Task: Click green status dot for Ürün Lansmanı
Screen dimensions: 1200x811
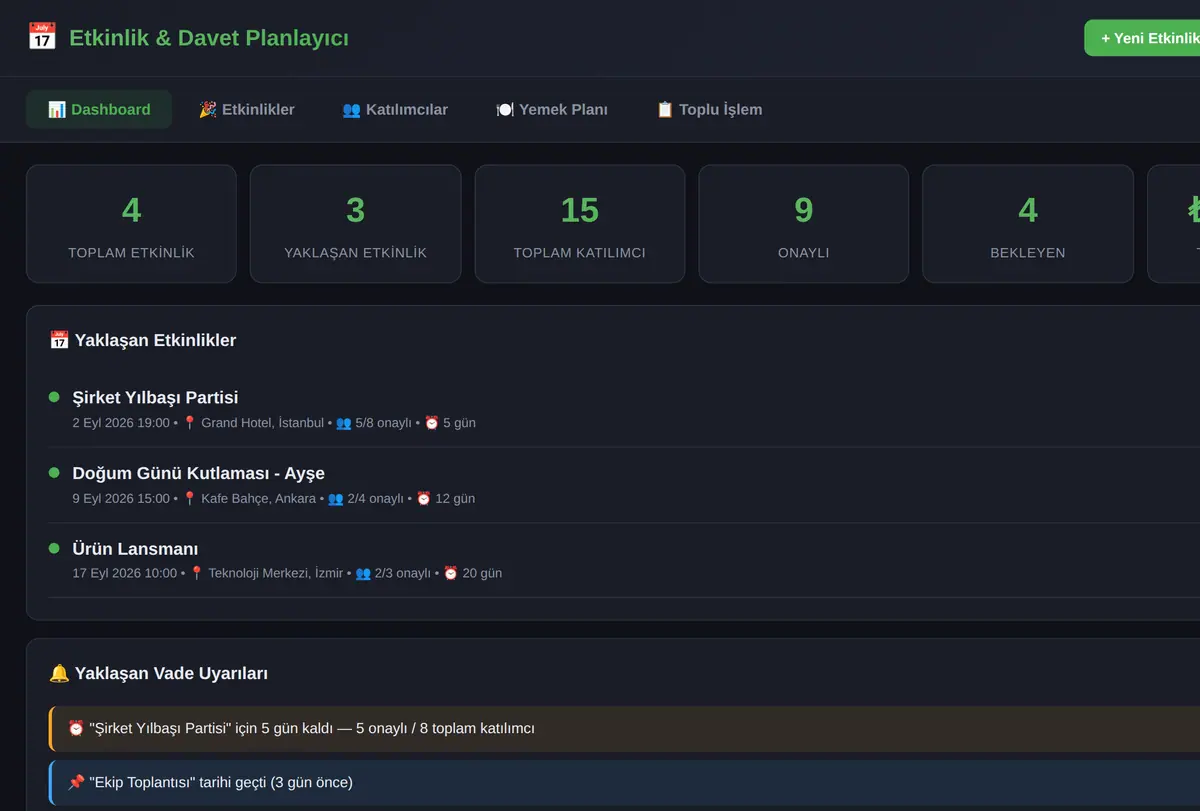Action: [54, 548]
